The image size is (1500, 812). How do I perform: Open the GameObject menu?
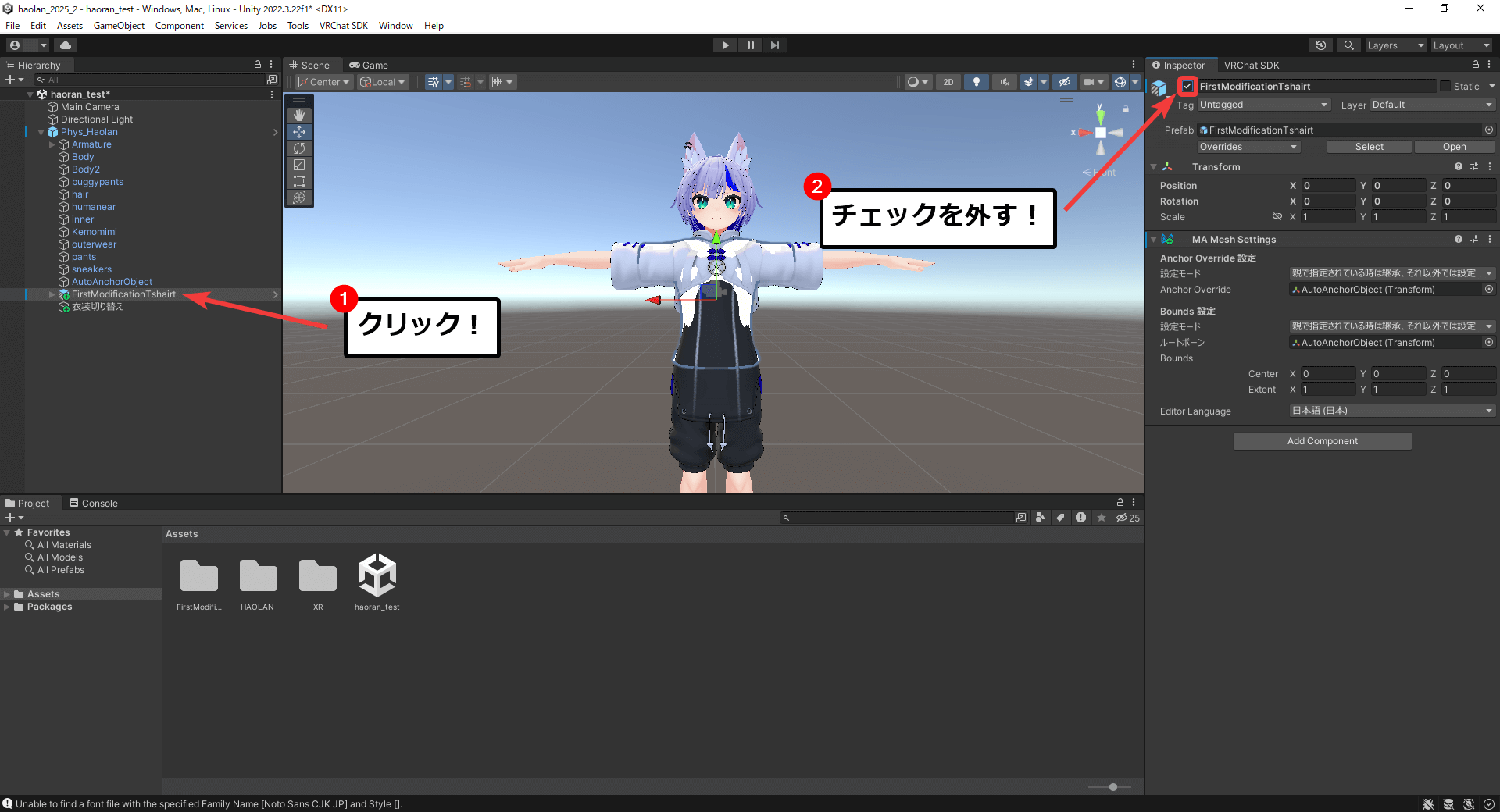tap(119, 26)
